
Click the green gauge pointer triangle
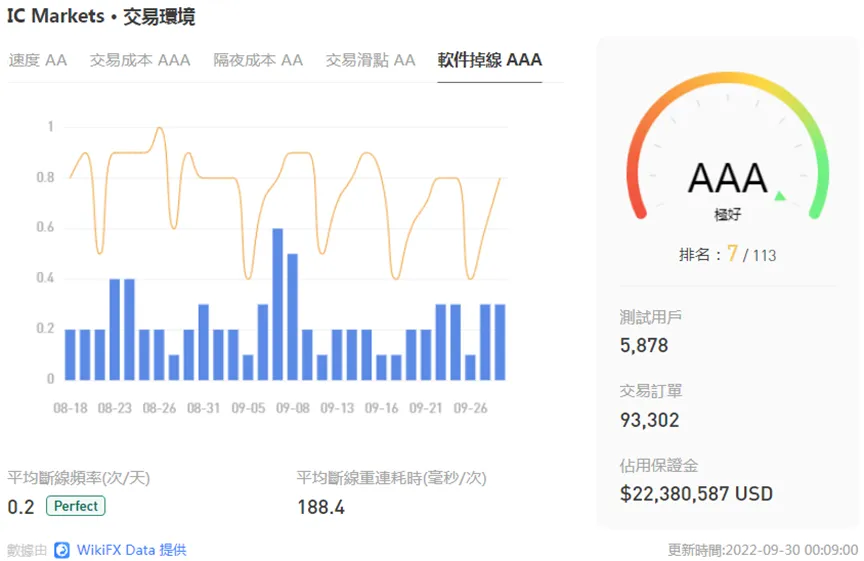coord(780,196)
